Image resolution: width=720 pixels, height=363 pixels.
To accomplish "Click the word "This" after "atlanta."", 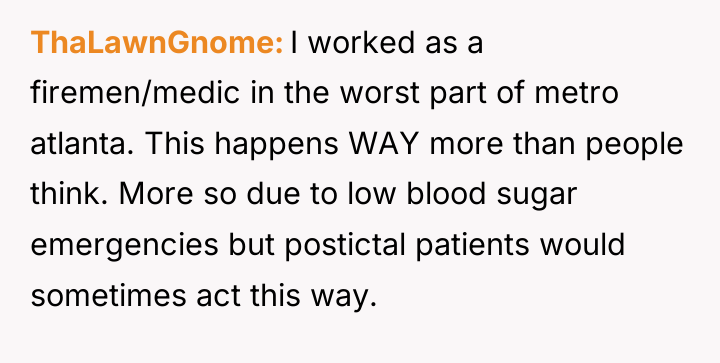I will 175,143.
